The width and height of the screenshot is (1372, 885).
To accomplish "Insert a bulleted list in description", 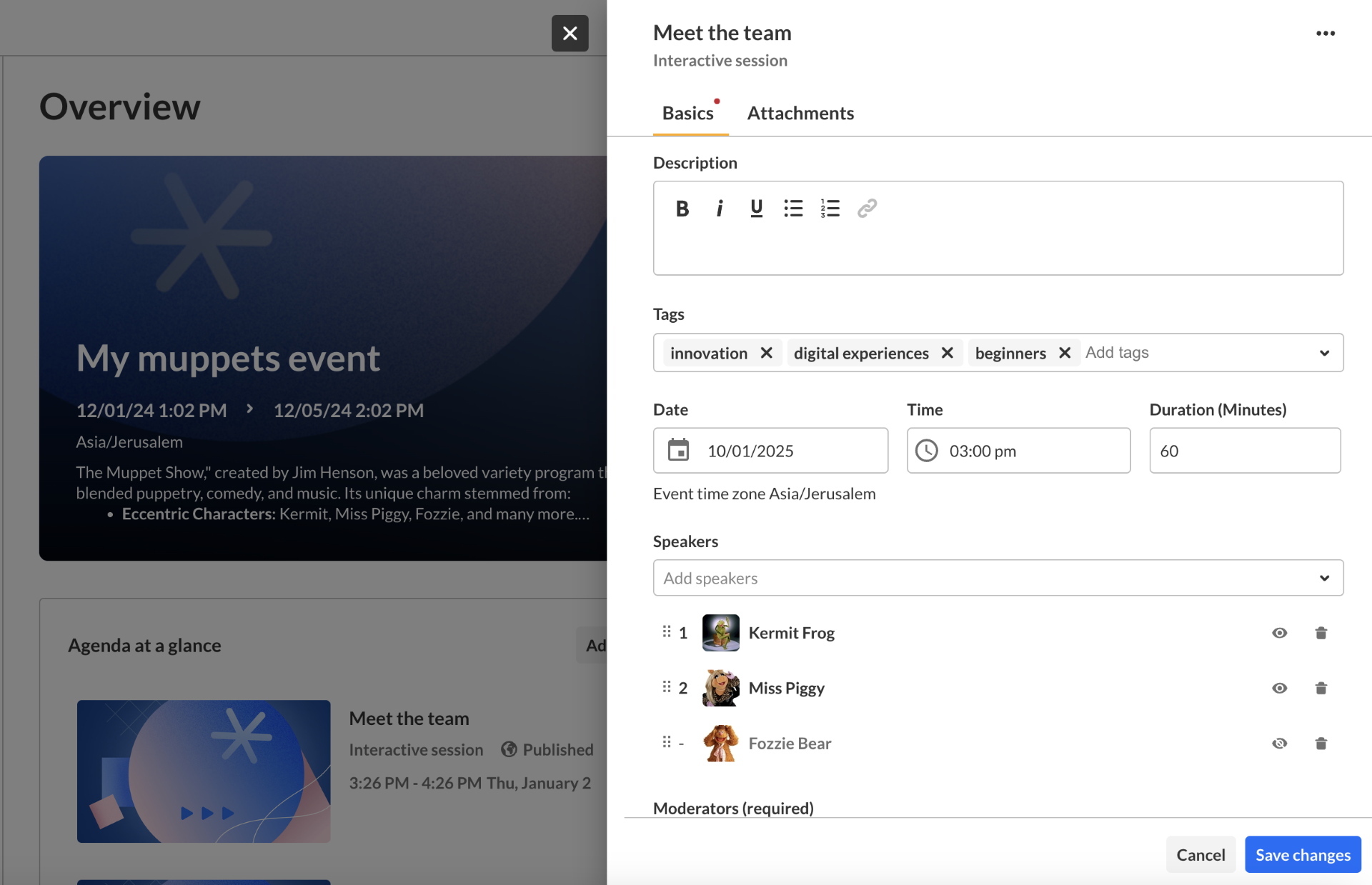I will [793, 209].
